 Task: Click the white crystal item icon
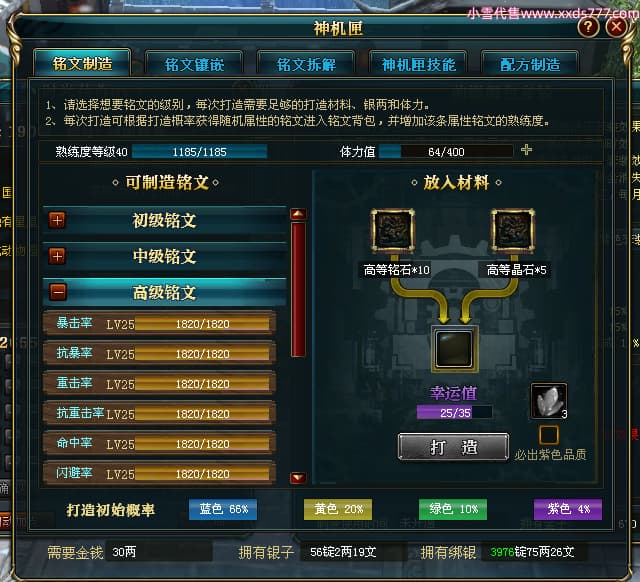click(x=549, y=401)
